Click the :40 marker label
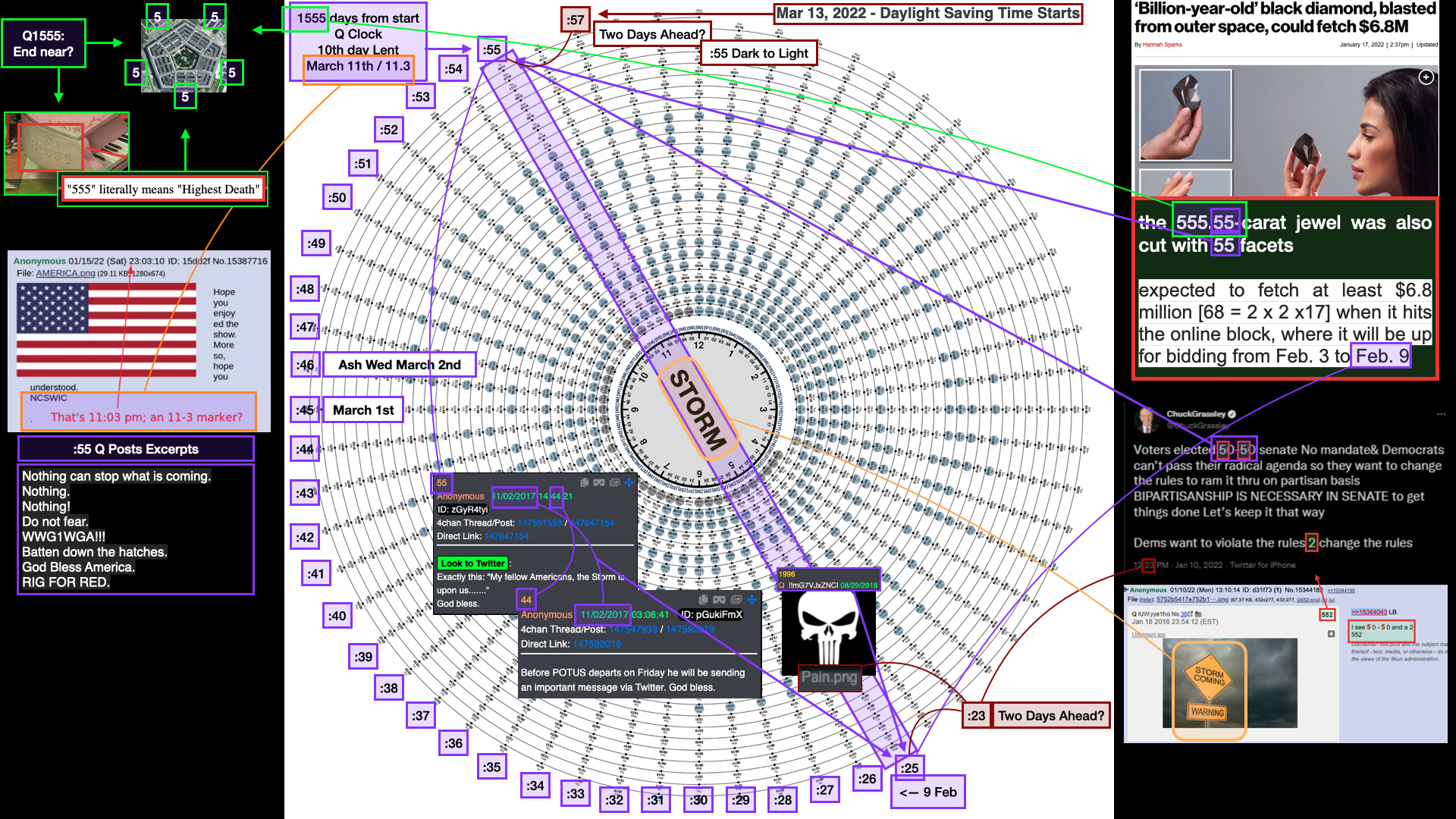This screenshot has width=1456, height=819. point(337,616)
